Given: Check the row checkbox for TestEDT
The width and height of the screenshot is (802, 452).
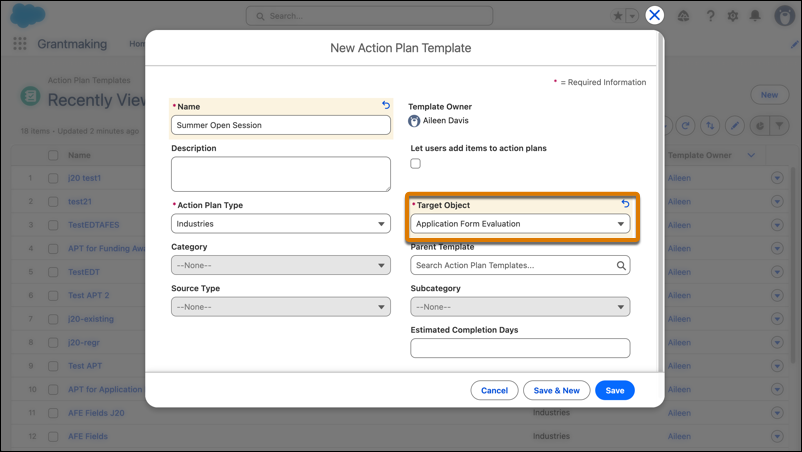Looking at the screenshot, I should click(53, 272).
